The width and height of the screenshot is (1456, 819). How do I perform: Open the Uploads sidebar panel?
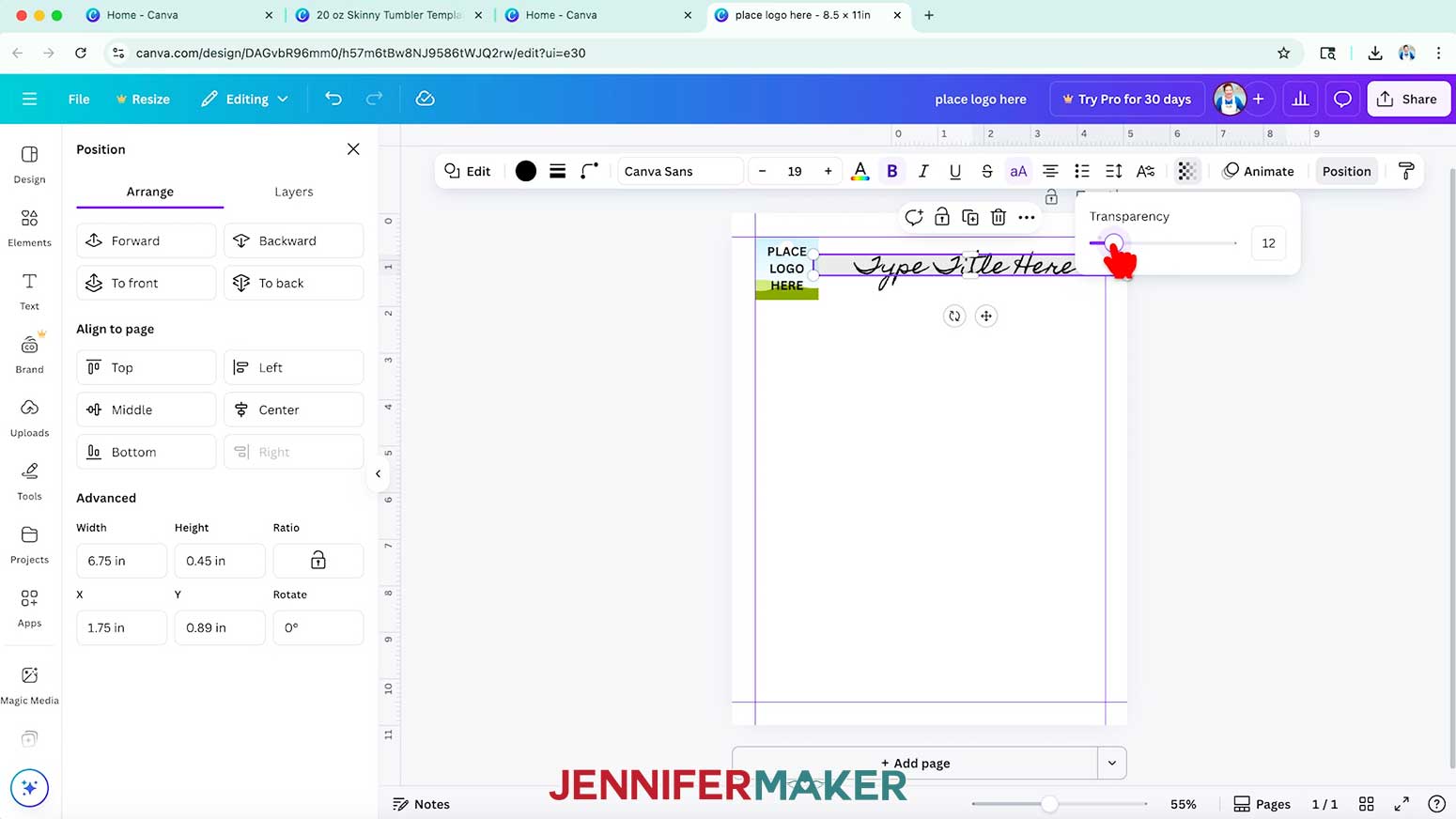tap(29, 418)
